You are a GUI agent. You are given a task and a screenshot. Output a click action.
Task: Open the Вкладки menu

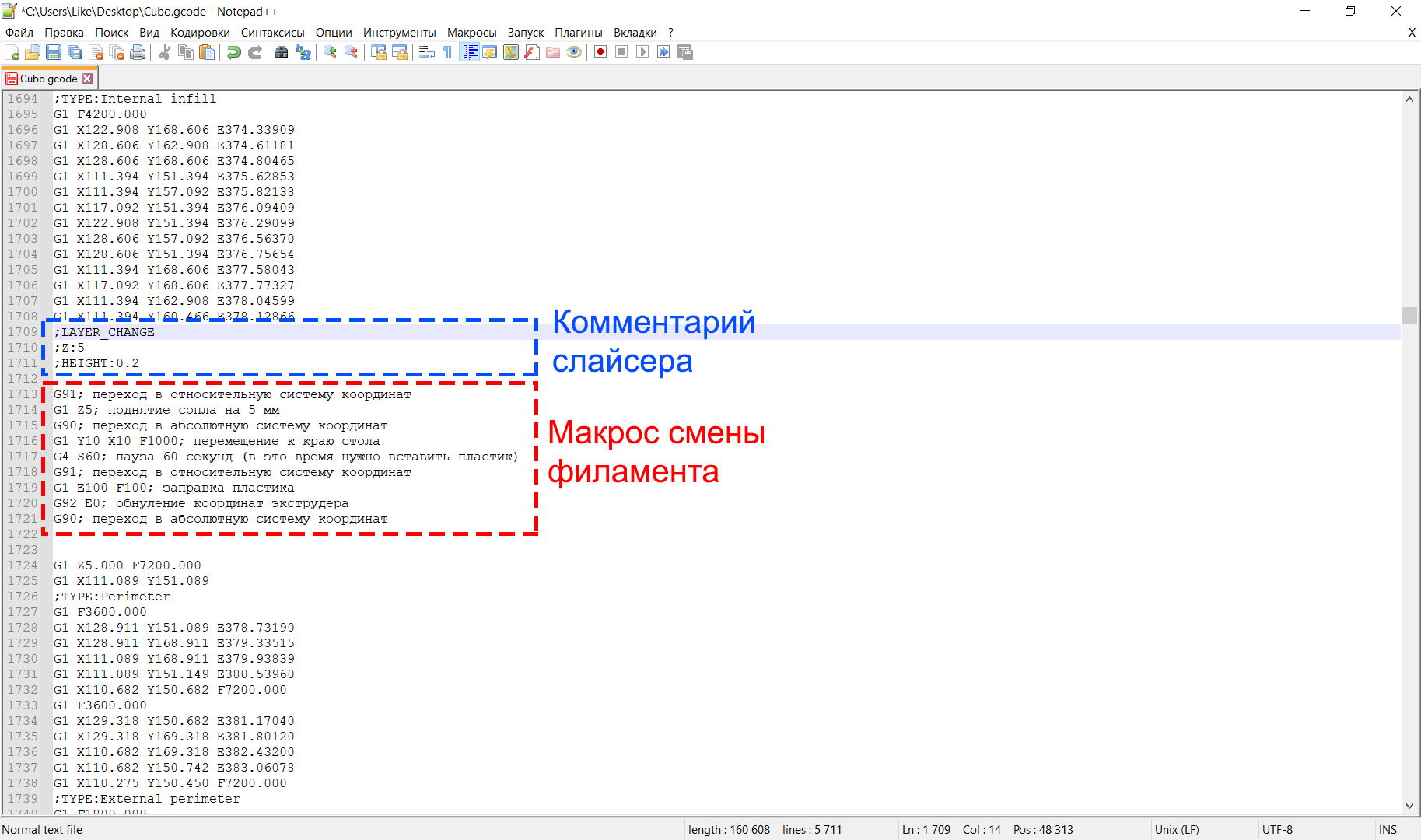click(x=635, y=33)
